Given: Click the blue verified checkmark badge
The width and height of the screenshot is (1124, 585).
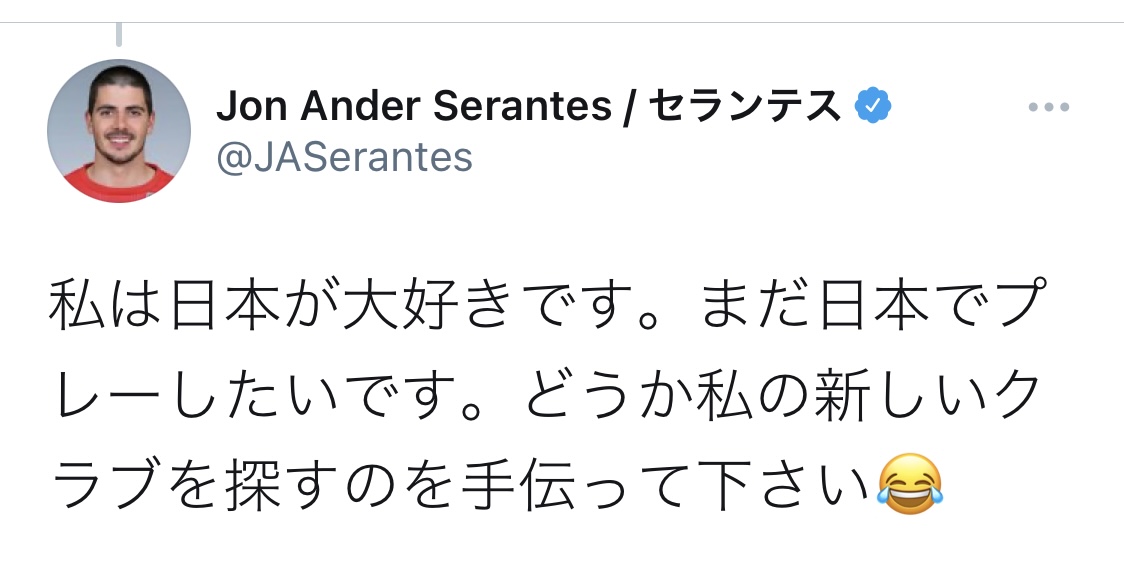Looking at the screenshot, I should (x=872, y=106).
